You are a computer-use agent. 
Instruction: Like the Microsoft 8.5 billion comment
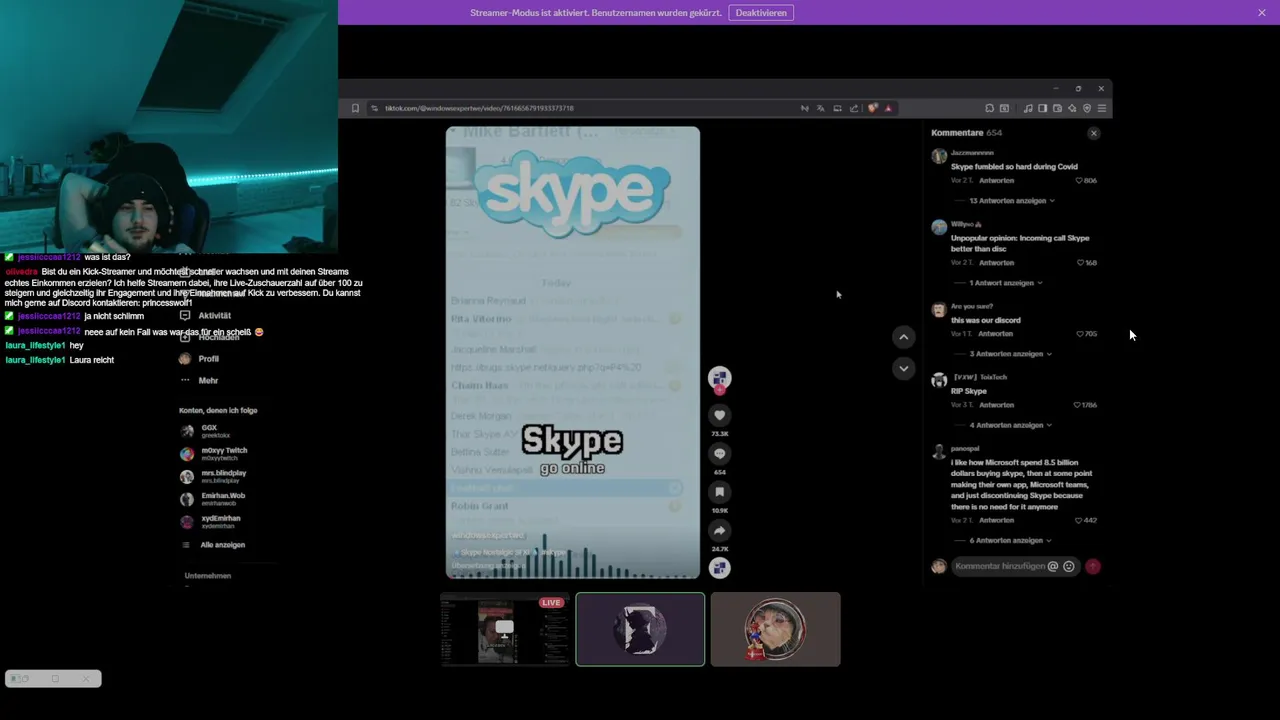click(x=1080, y=521)
